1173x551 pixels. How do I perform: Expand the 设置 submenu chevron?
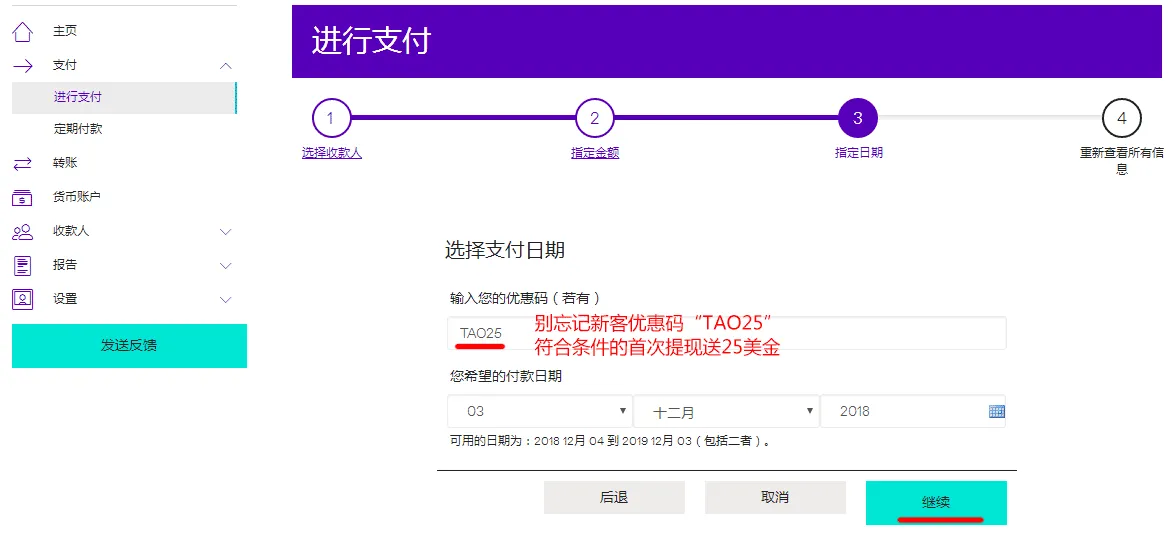(x=225, y=300)
